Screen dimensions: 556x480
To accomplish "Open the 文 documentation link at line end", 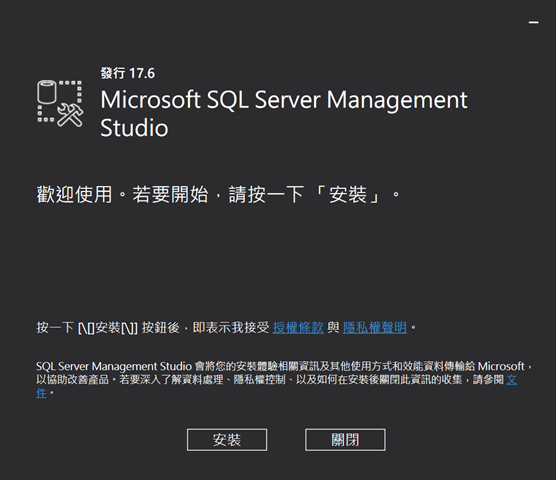I will coord(511,380).
